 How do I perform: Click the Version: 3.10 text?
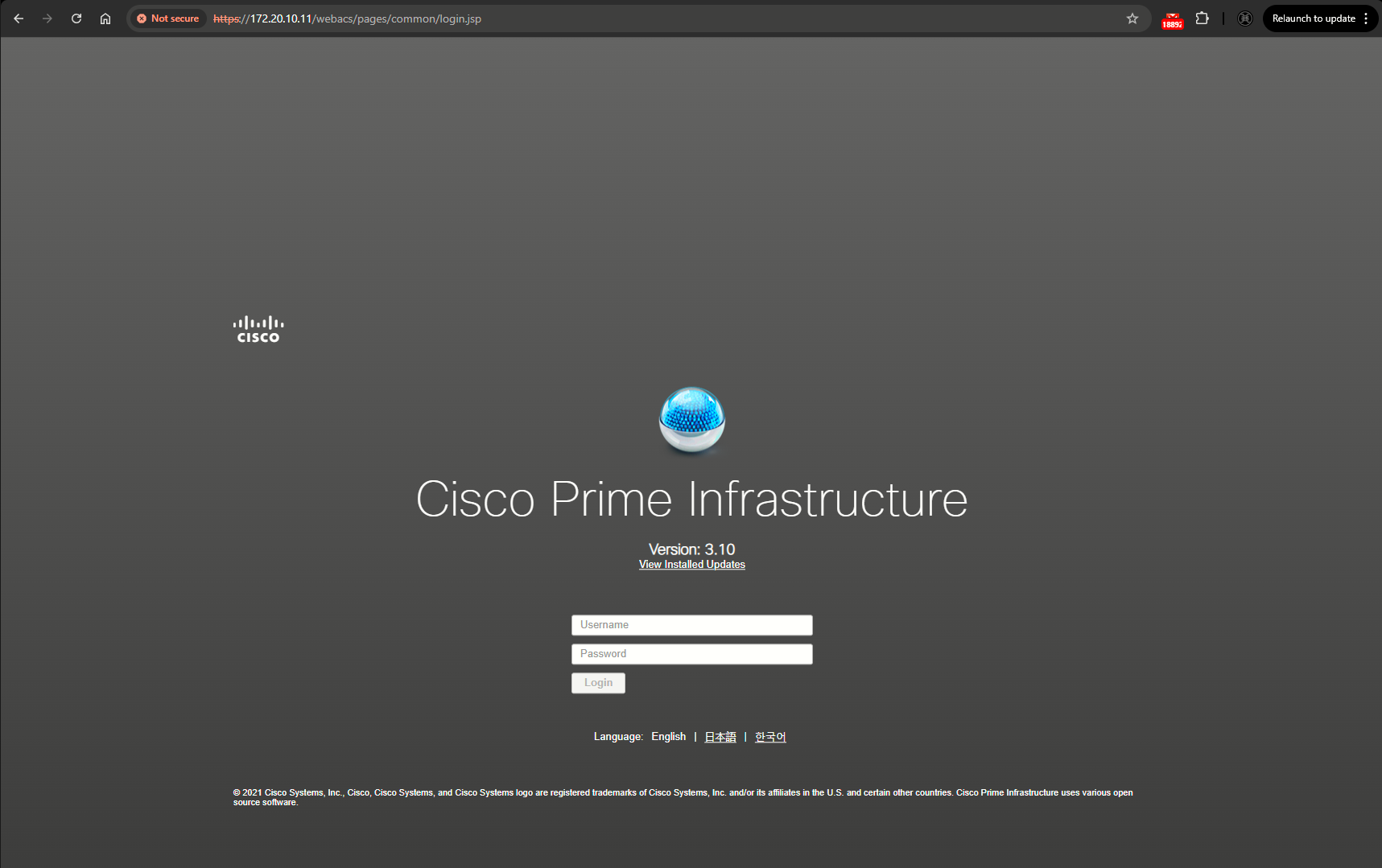click(692, 549)
